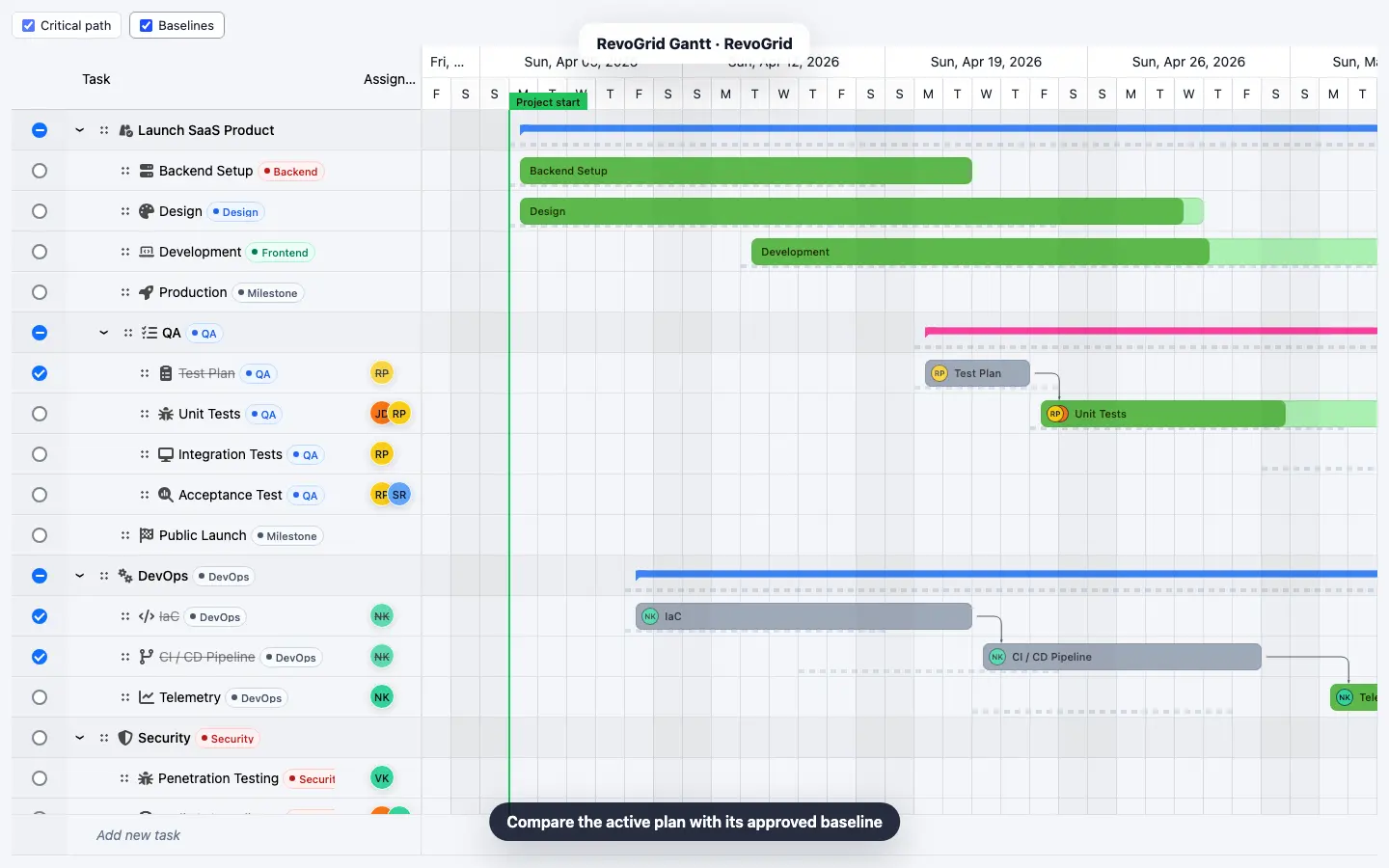This screenshot has height=868, width=1389.
Task: Click the Integration Tests task name
Action: click(x=231, y=454)
